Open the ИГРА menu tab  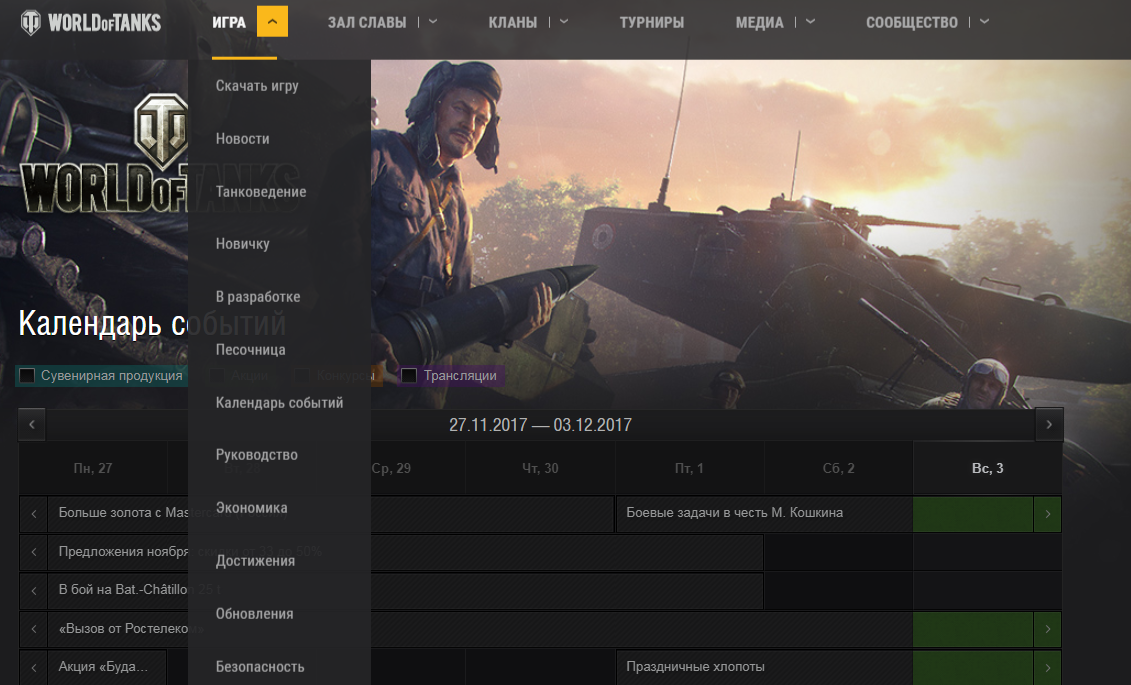pyautogui.click(x=229, y=22)
